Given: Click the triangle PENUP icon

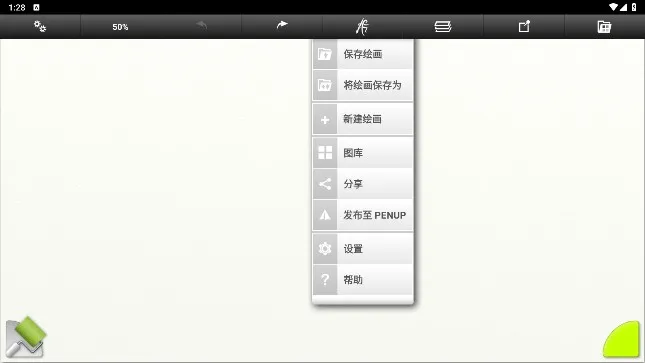Looking at the screenshot, I should tap(325, 215).
